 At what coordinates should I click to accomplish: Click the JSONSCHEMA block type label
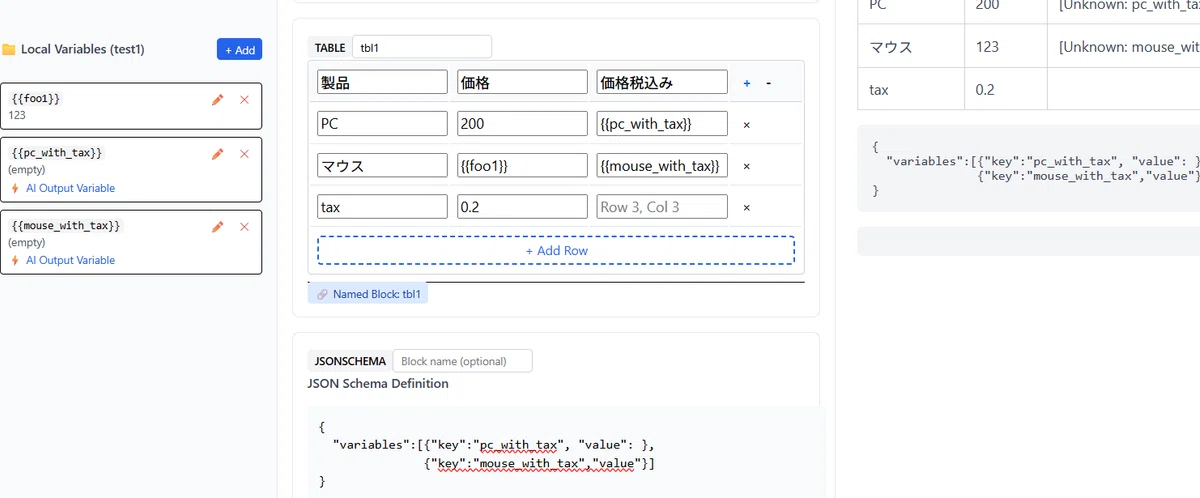coord(350,361)
